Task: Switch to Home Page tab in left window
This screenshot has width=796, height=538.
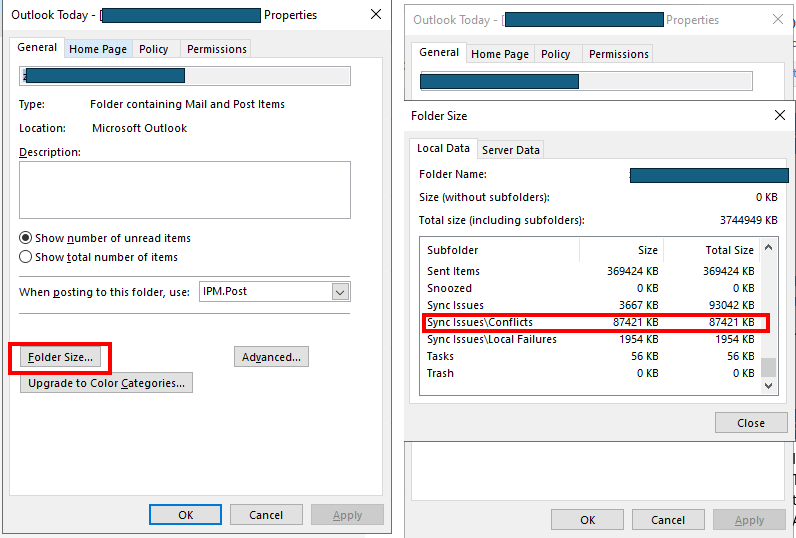Action: [x=98, y=49]
